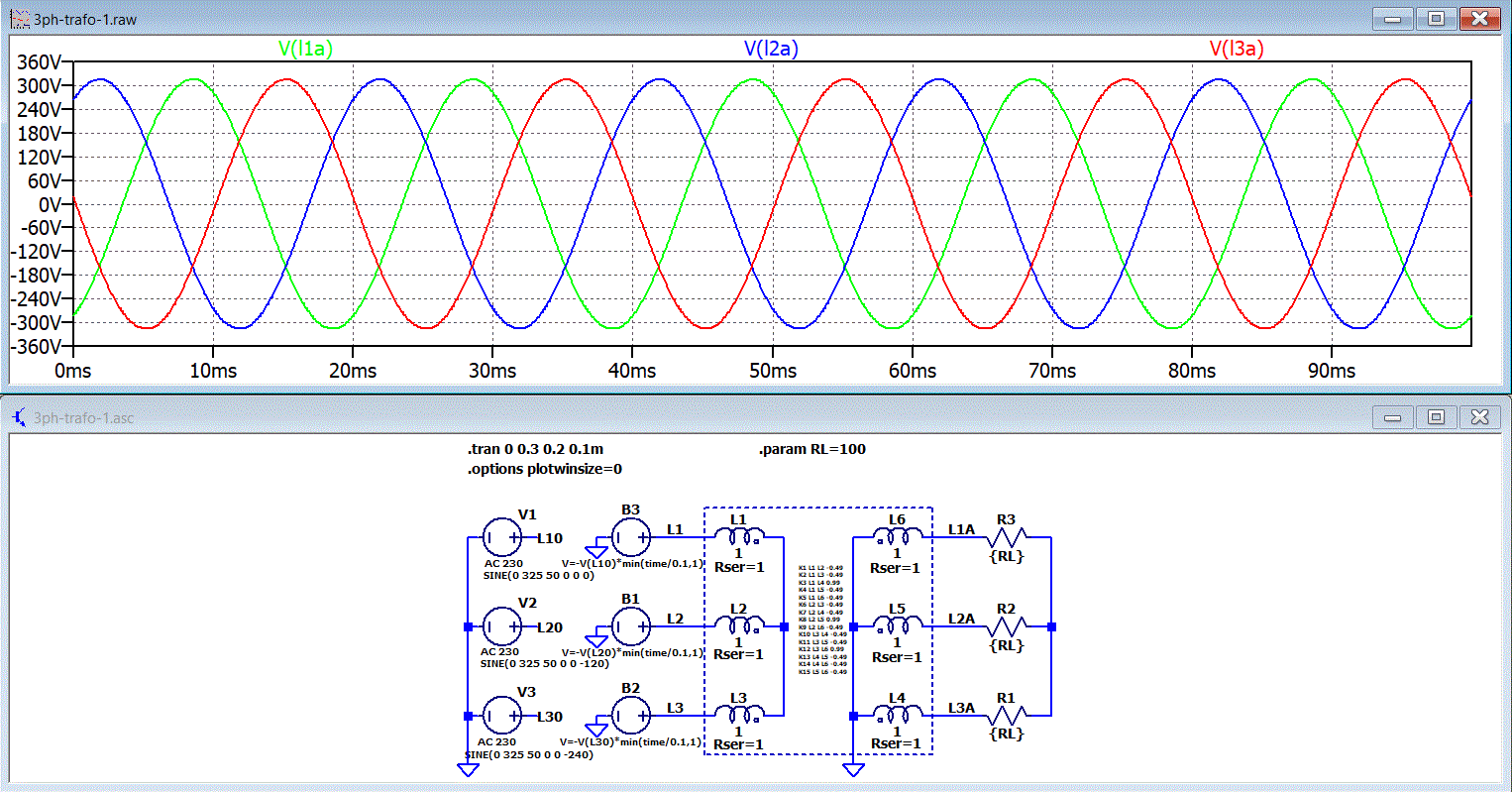Image resolution: width=1512 pixels, height=792 pixels.
Task: Close the 3ph-trafo-1.asc schematic window
Action: 1479,417
